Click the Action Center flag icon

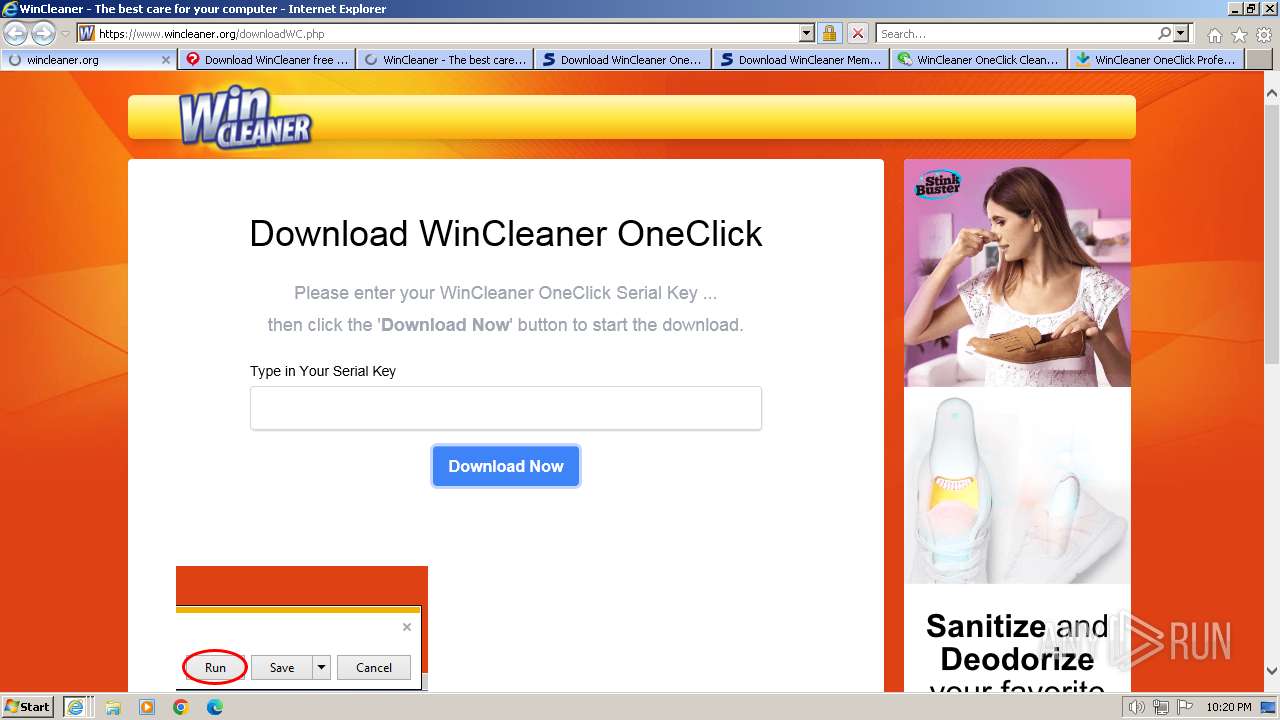1183,708
